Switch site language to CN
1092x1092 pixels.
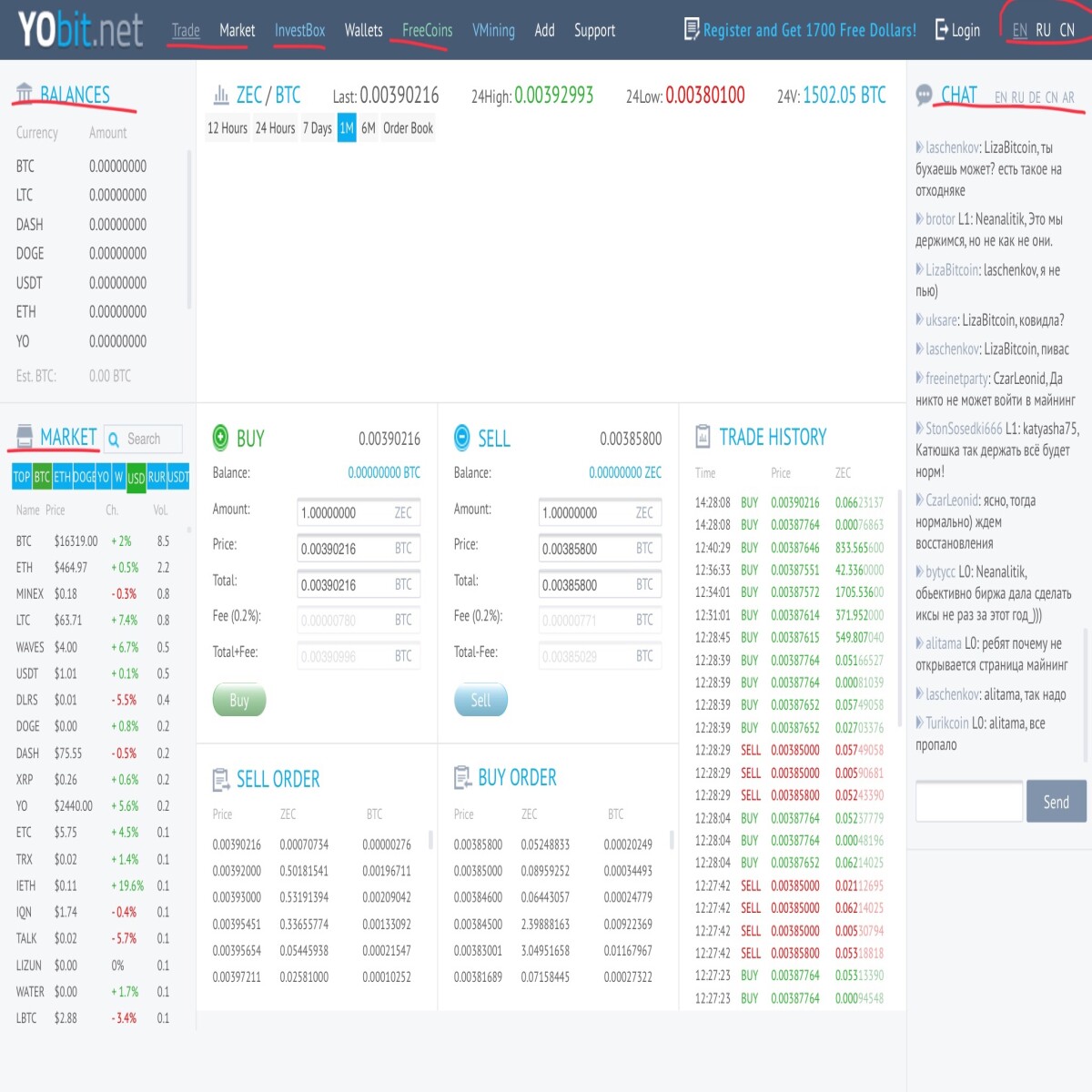(1067, 30)
